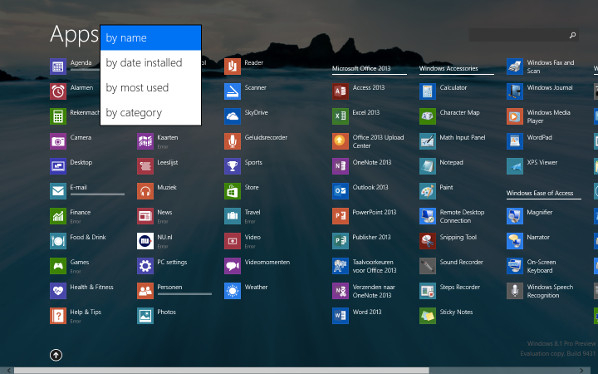Image resolution: width=598 pixels, height=374 pixels.
Task: Launch Windows Media Player icon
Action: click(515, 117)
